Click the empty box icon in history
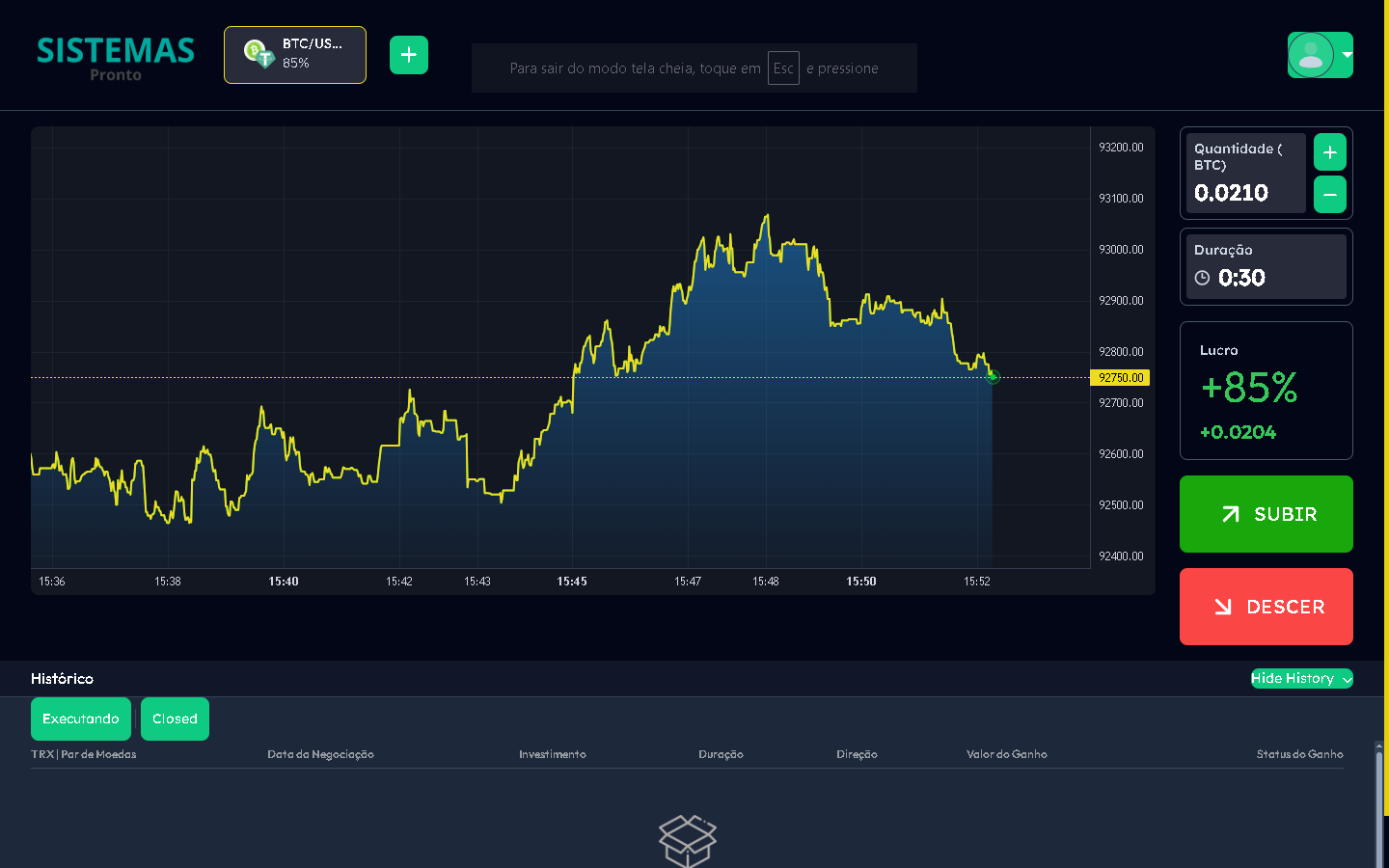Screen dimensions: 1389x868 tap(687, 839)
